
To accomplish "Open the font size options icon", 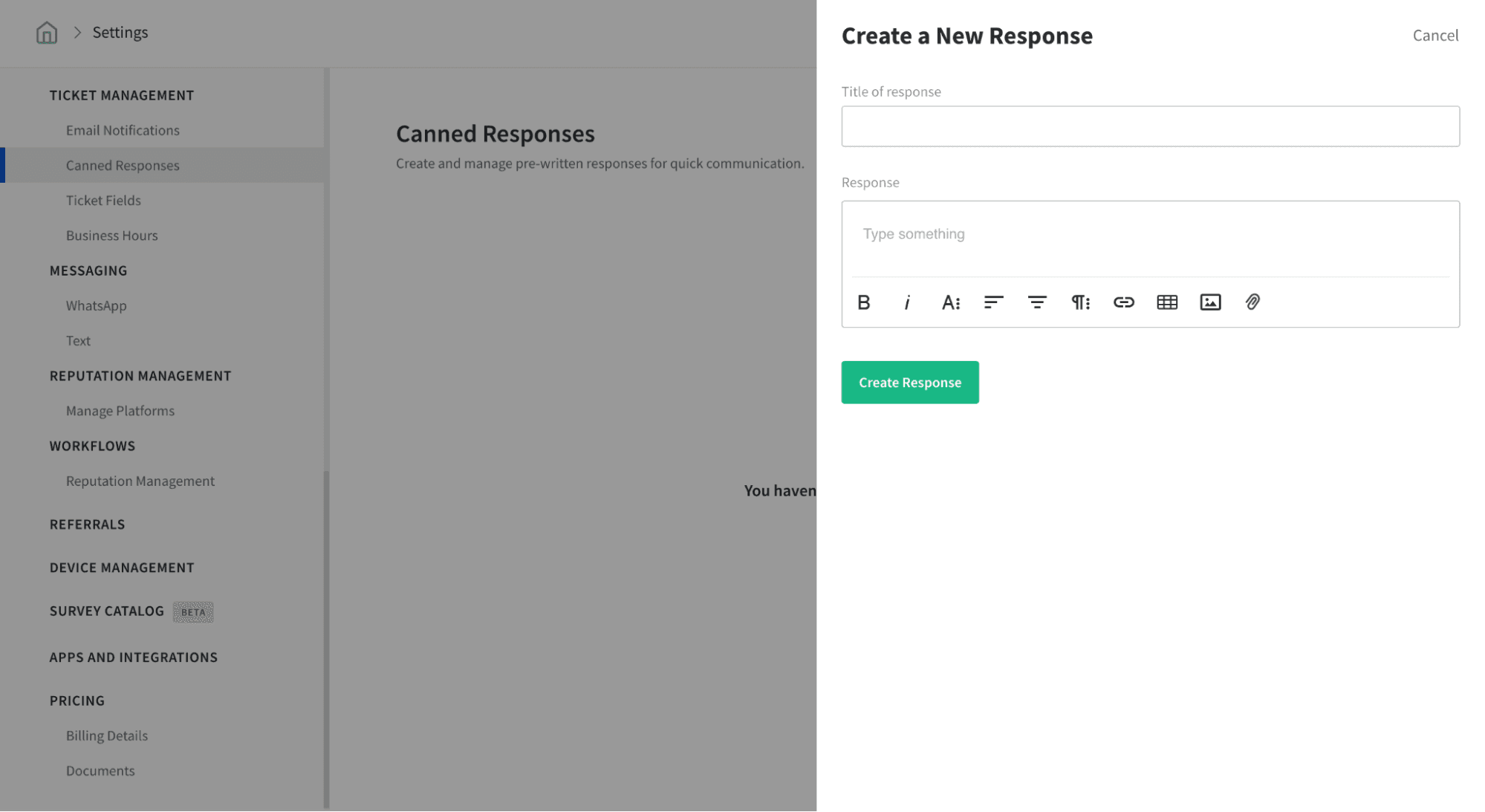I will [x=950, y=302].
